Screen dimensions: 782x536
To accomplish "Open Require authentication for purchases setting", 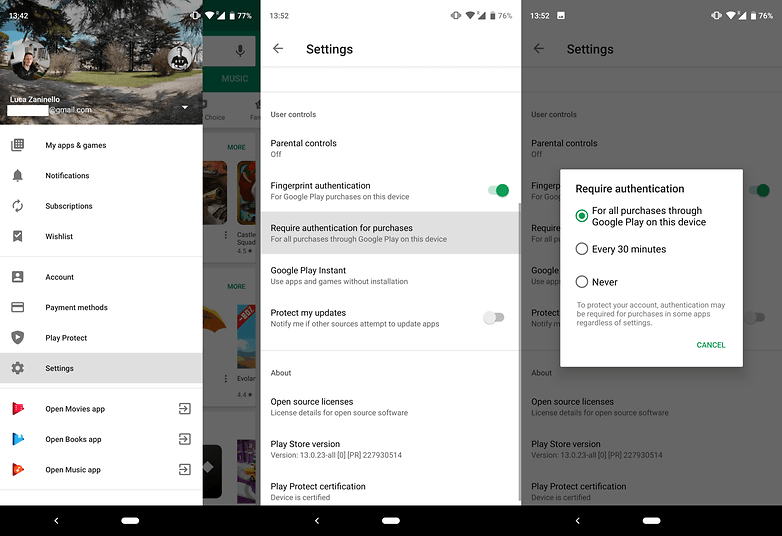I will (x=391, y=233).
